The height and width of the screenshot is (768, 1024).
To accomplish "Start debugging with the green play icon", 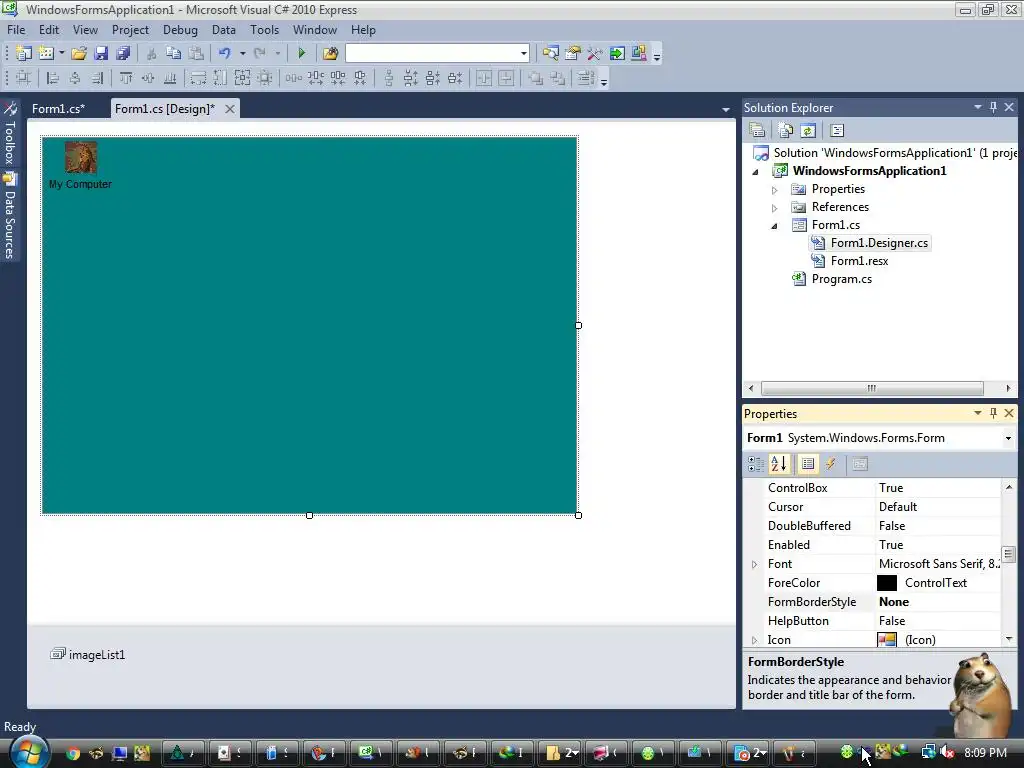I will point(301,54).
